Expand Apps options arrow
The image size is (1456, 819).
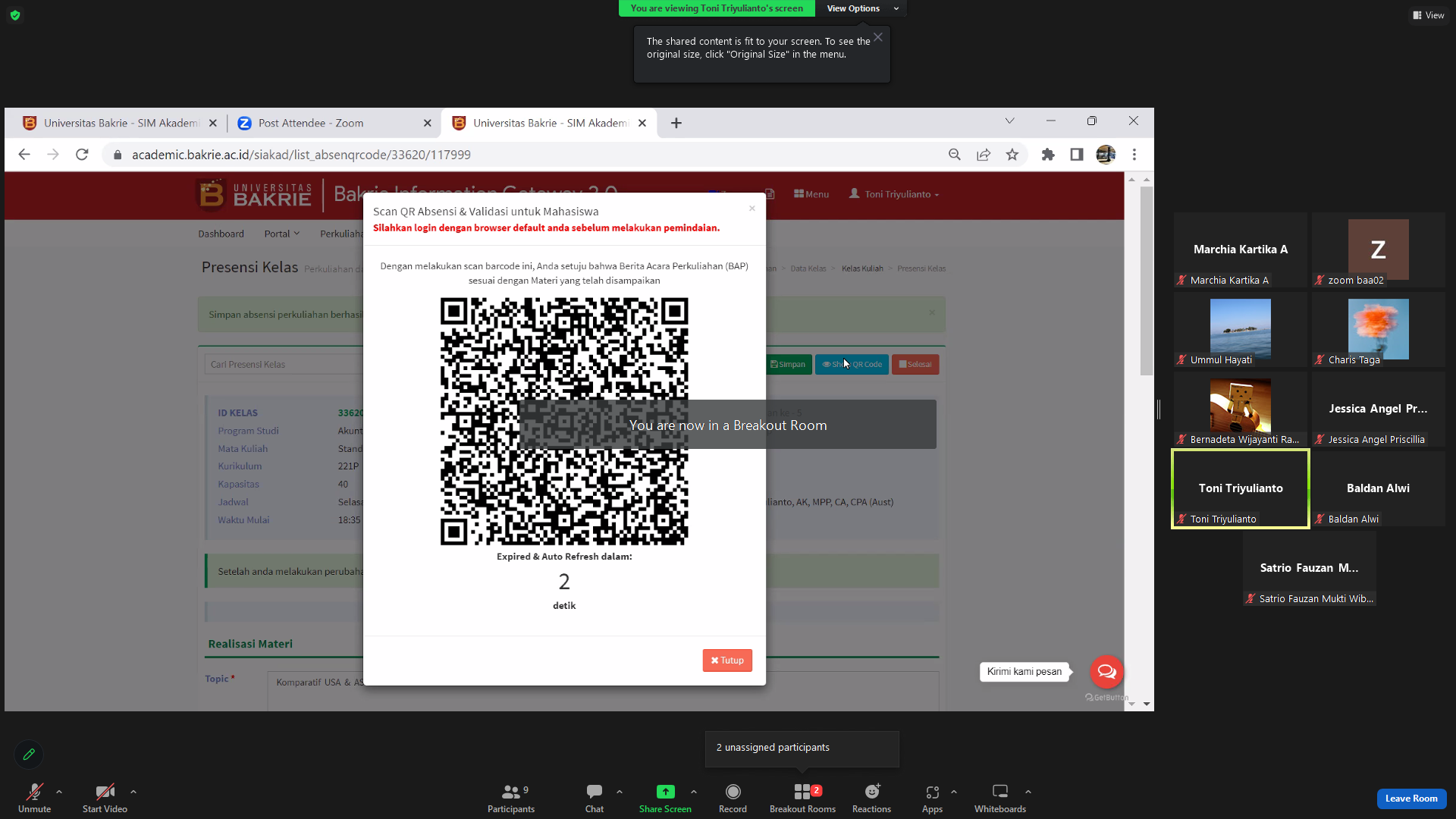(954, 792)
